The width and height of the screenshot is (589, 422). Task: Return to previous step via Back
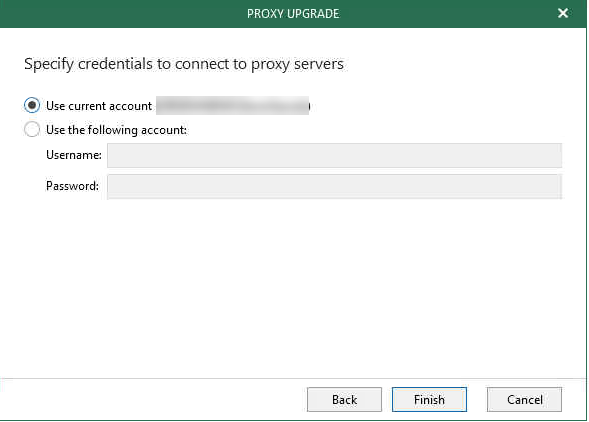(x=344, y=399)
